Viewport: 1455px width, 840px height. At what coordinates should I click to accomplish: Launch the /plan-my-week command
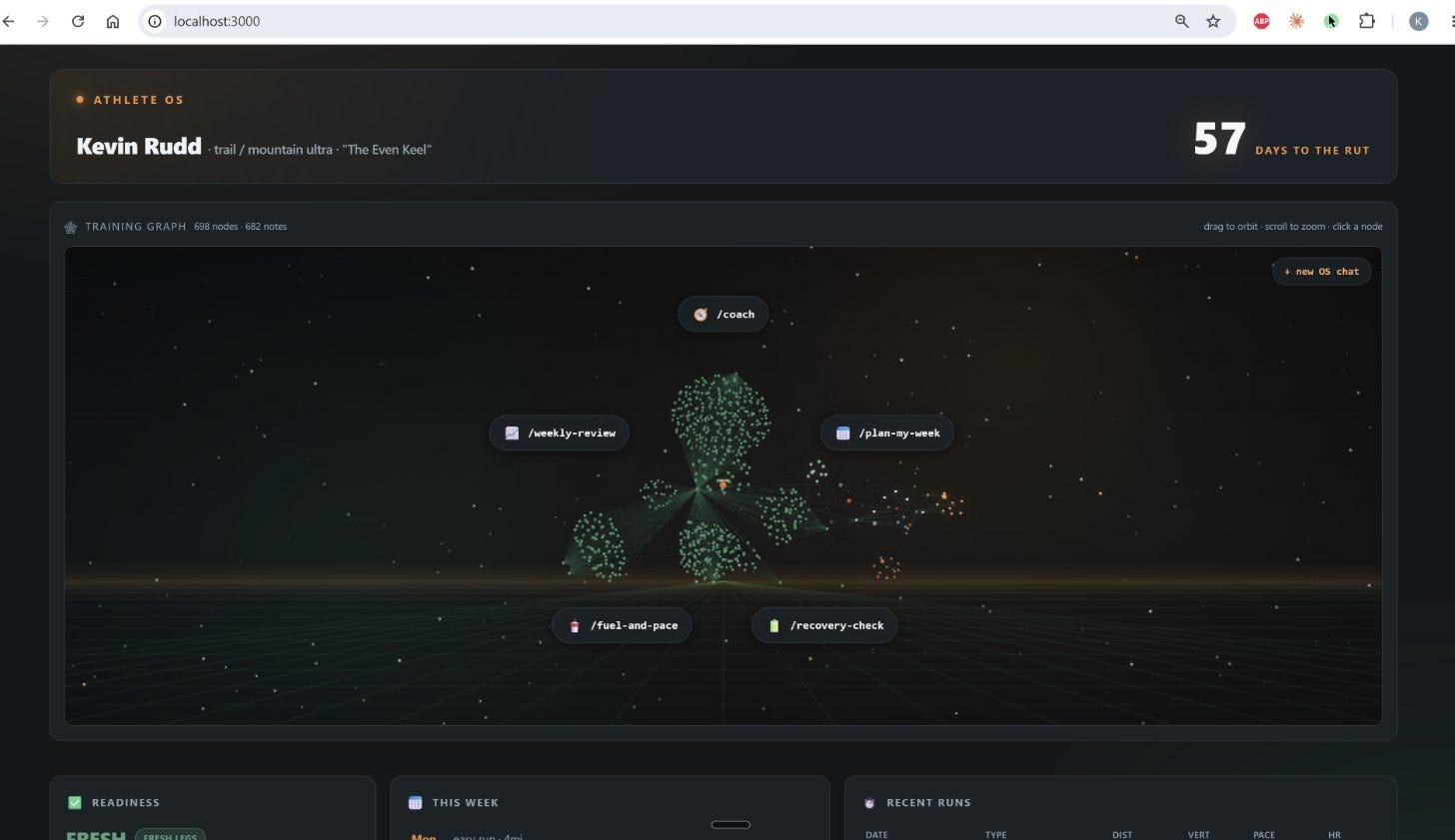tap(887, 432)
